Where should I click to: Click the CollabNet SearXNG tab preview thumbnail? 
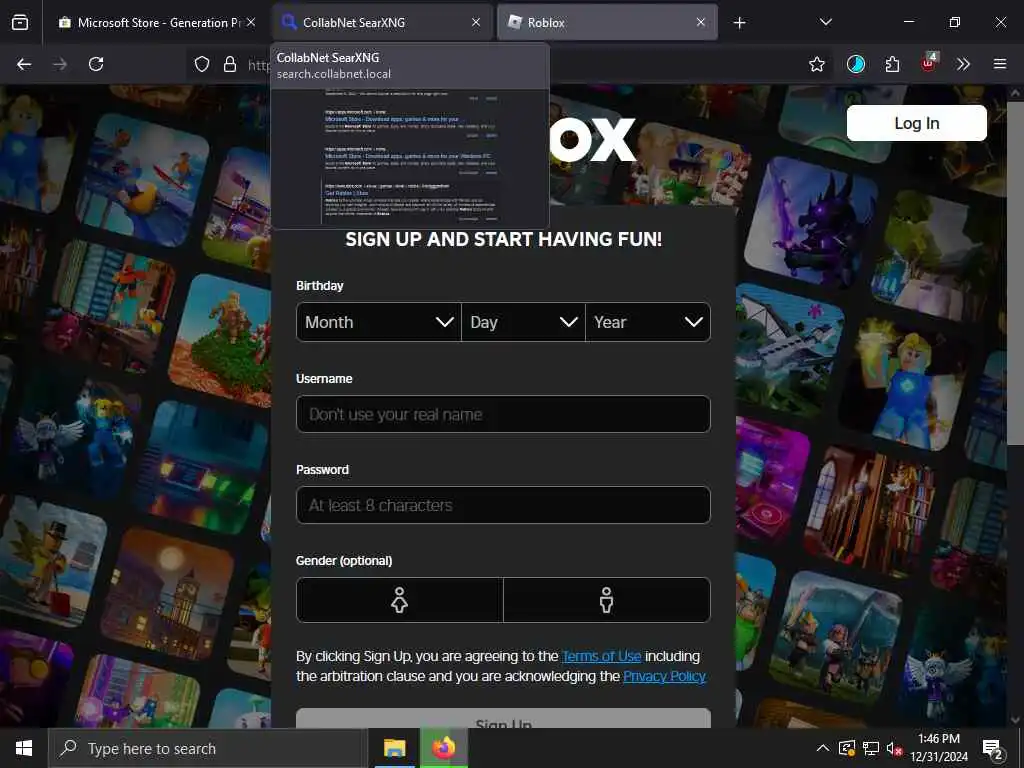pos(410,157)
